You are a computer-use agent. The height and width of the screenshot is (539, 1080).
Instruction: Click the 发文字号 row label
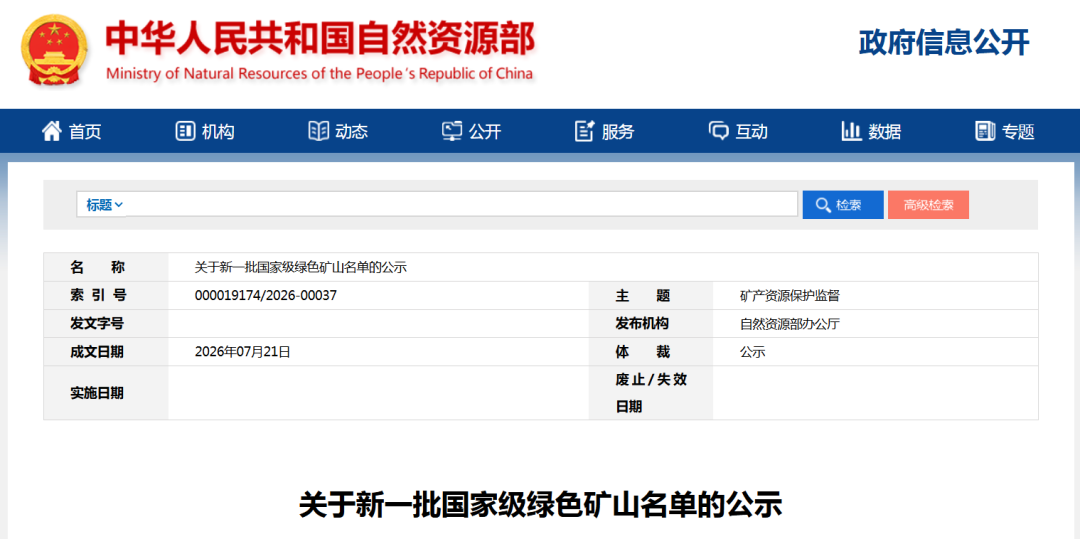[x=97, y=324]
